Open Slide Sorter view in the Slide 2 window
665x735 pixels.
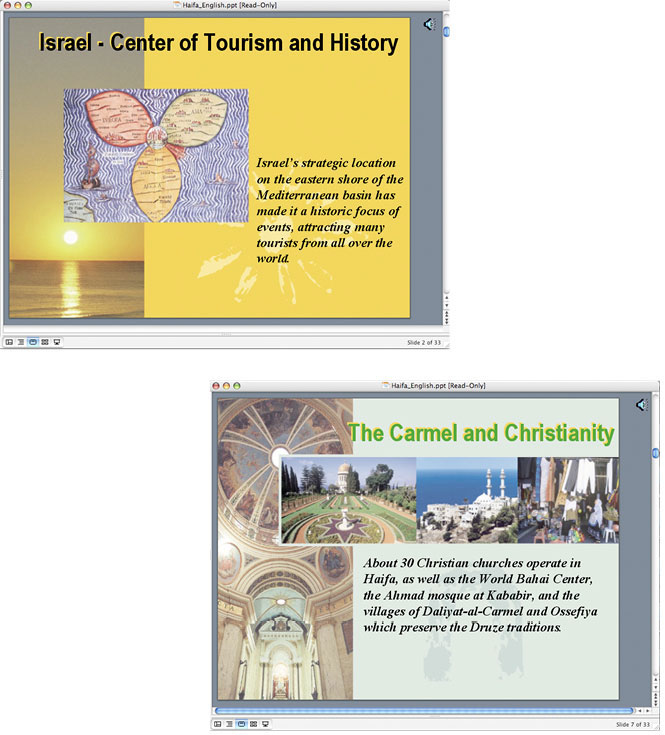click(45, 341)
